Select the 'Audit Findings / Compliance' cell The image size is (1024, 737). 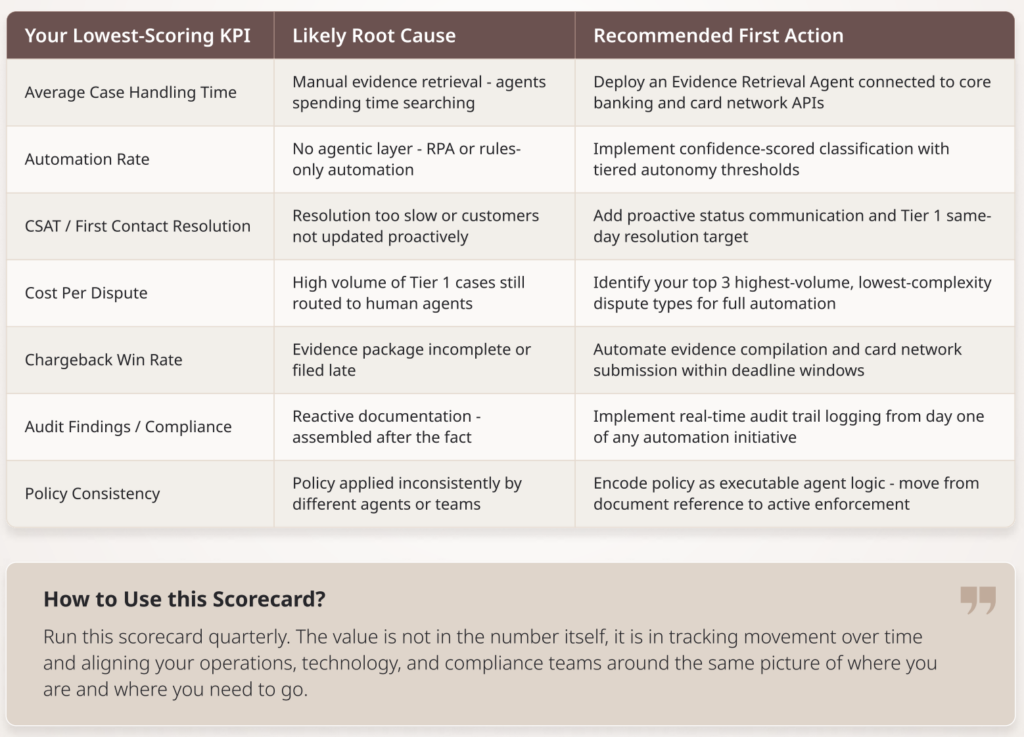pyautogui.click(x=128, y=426)
